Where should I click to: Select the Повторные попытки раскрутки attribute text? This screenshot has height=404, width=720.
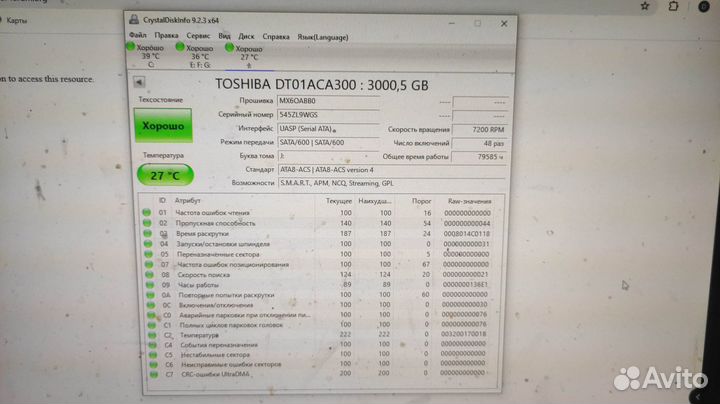coord(226,295)
